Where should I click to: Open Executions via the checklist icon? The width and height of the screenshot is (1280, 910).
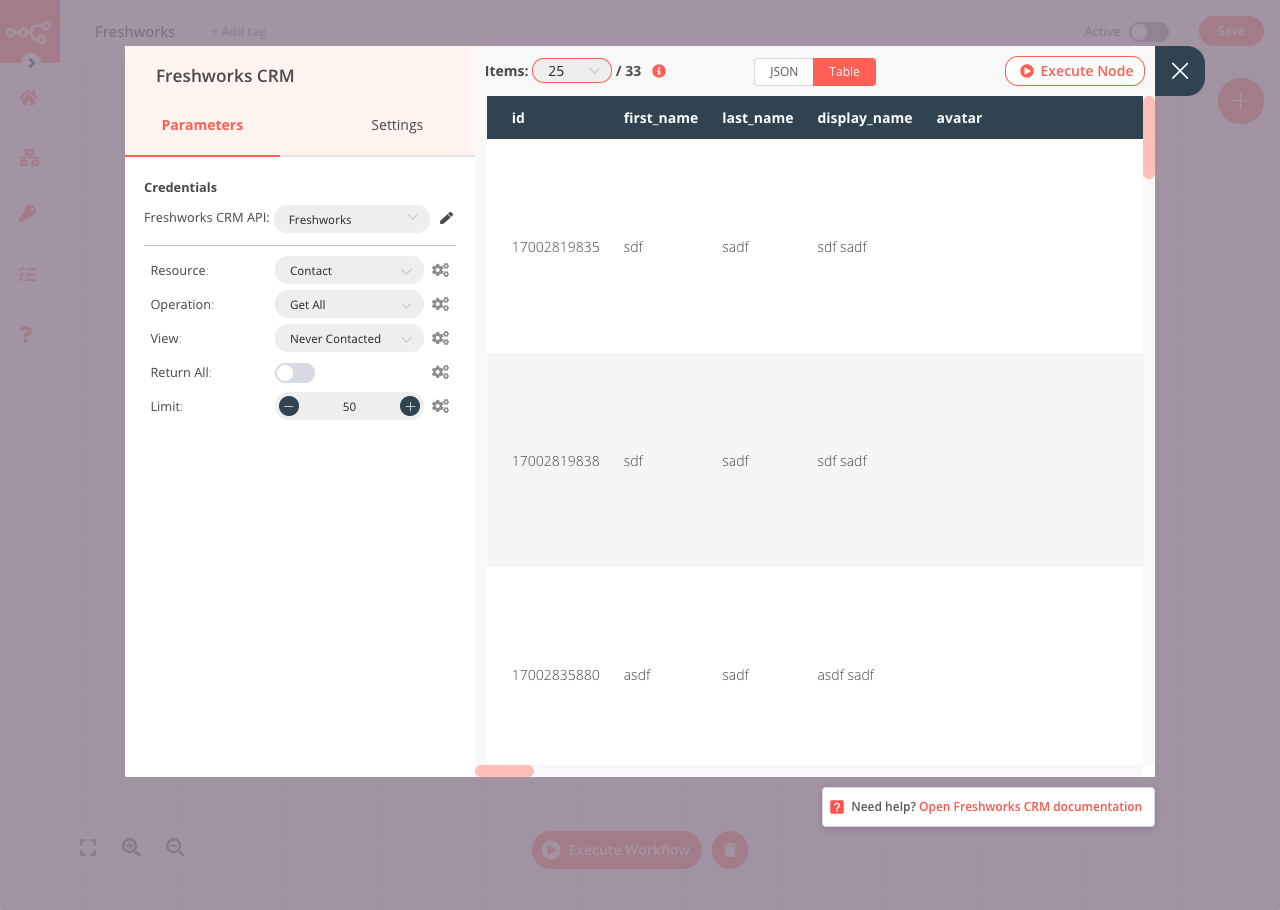coord(27,274)
